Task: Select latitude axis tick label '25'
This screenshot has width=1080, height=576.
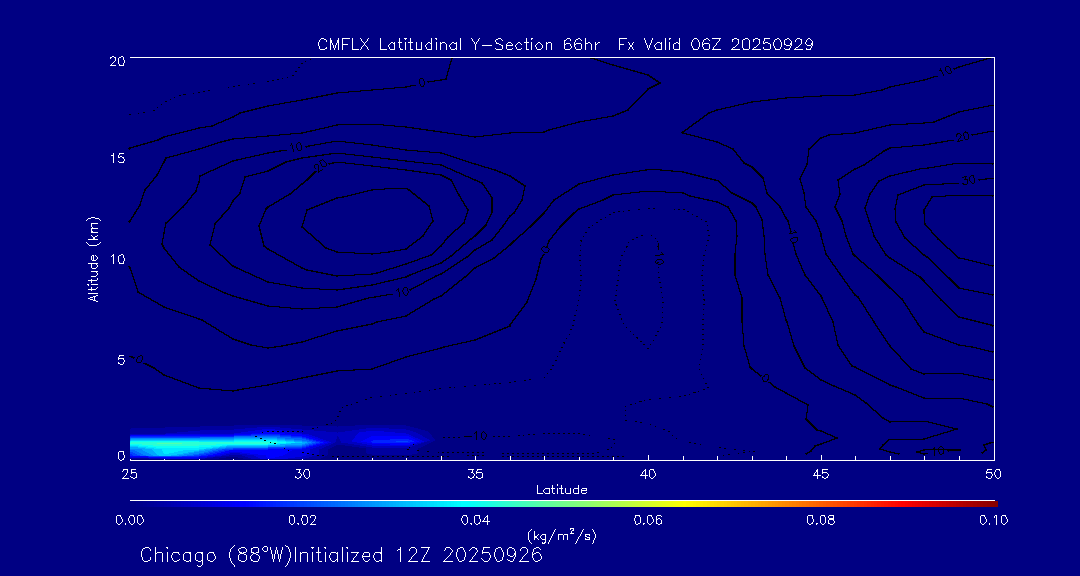Action: click(x=129, y=473)
